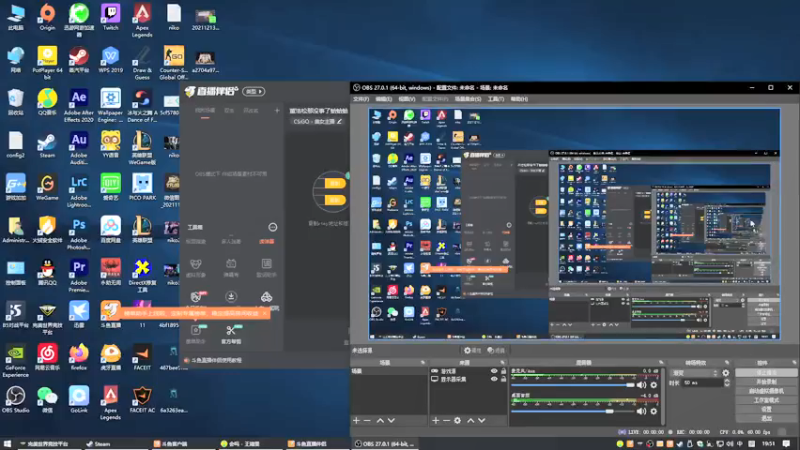Image resolution: width=800 pixels, height=450 pixels.
Task: Pop out the Scenes dock panel
Action: pyautogui.click(x=422, y=363)
